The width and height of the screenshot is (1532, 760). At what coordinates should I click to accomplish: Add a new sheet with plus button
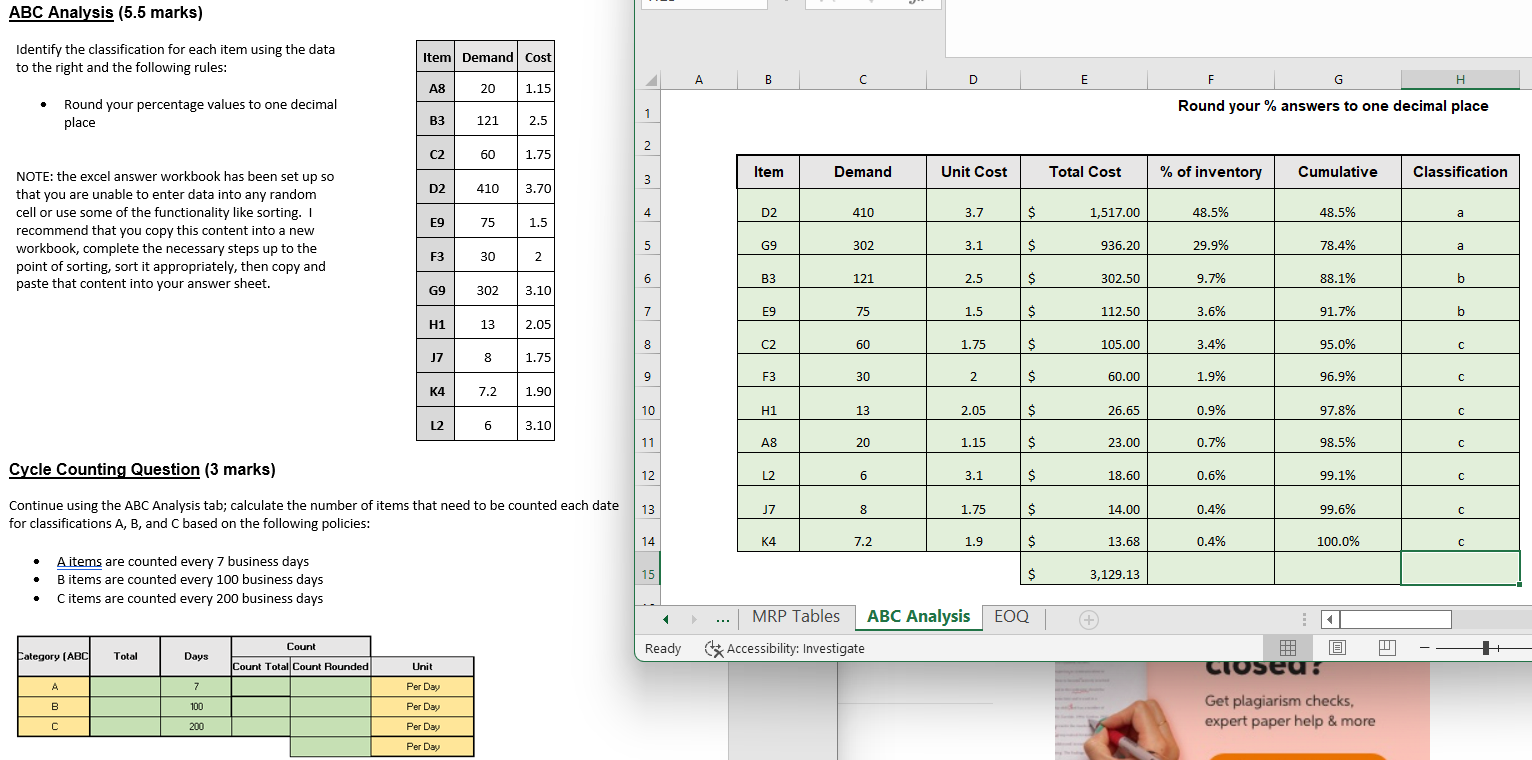1088,619
